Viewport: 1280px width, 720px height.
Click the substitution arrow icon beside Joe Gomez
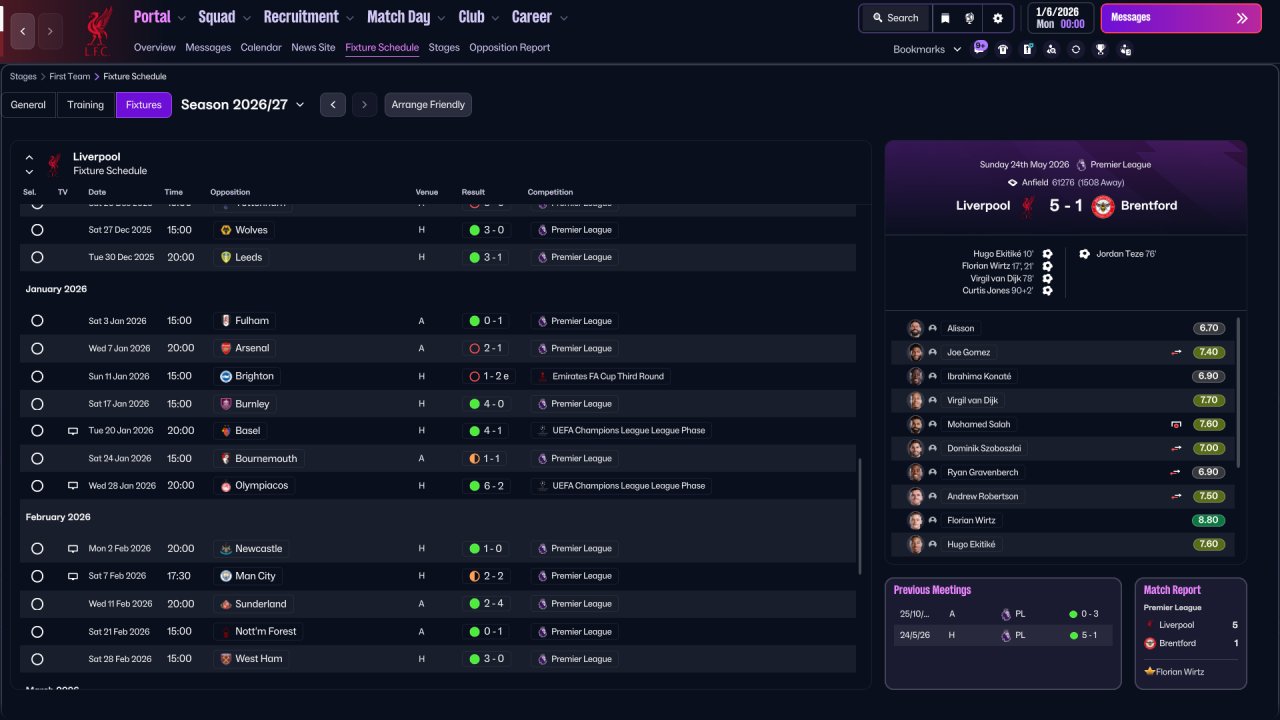click(1177, 352)
